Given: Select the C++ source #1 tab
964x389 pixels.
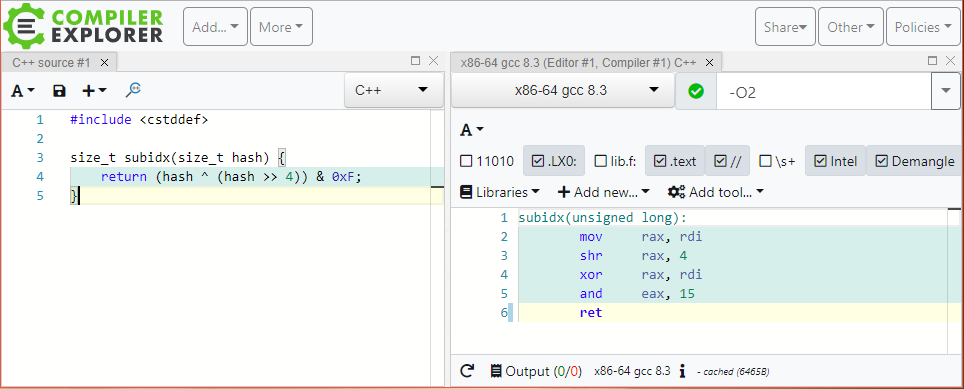Looking at the screenshot, I should [51, 62].
